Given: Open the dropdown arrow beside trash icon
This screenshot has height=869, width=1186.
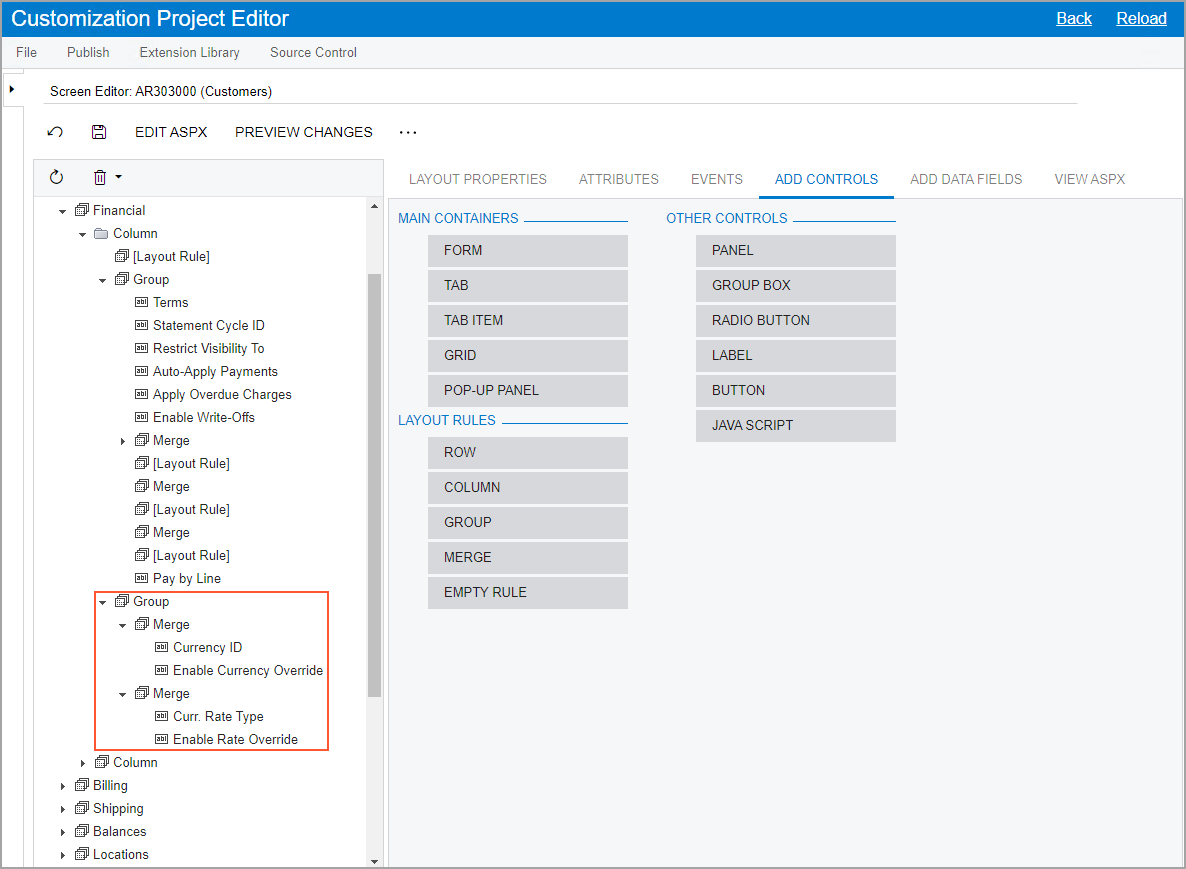Looking at the screenshot, I should [118, 177].
